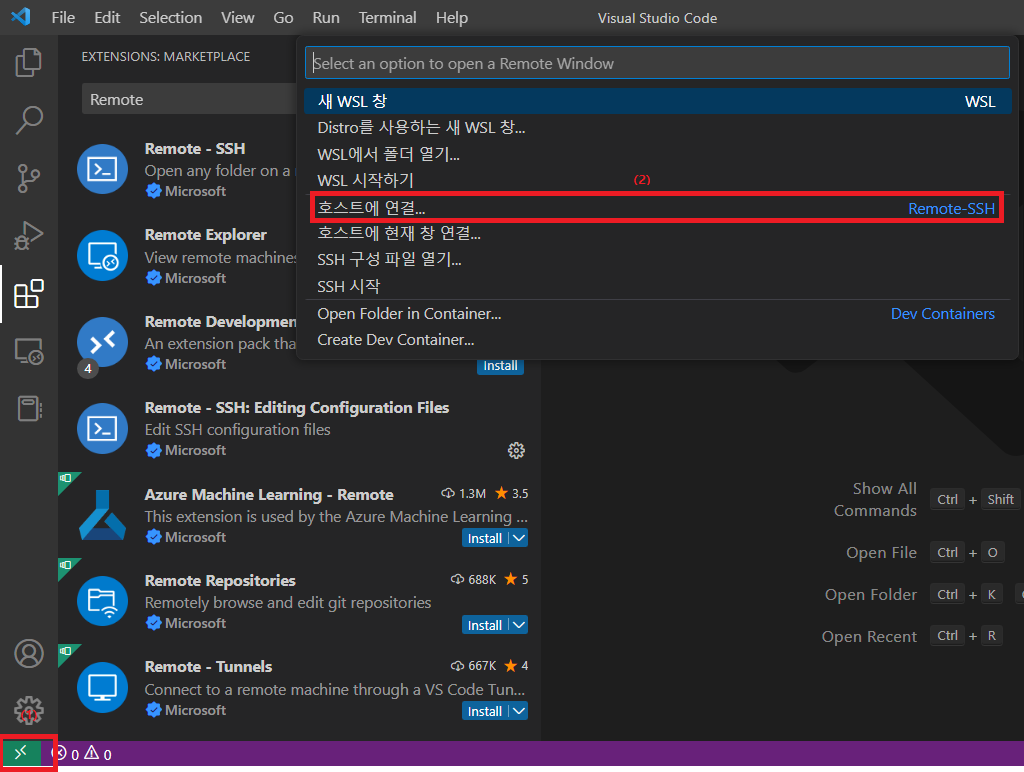Select the 새 WSL 창 option
1024x772 pixels.
(658, 101)
